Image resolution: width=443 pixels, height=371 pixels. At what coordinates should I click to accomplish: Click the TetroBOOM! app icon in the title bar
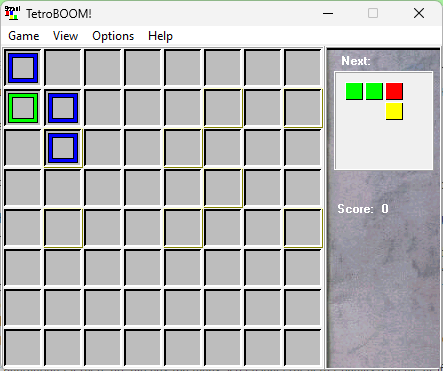[x=12, y=13]
